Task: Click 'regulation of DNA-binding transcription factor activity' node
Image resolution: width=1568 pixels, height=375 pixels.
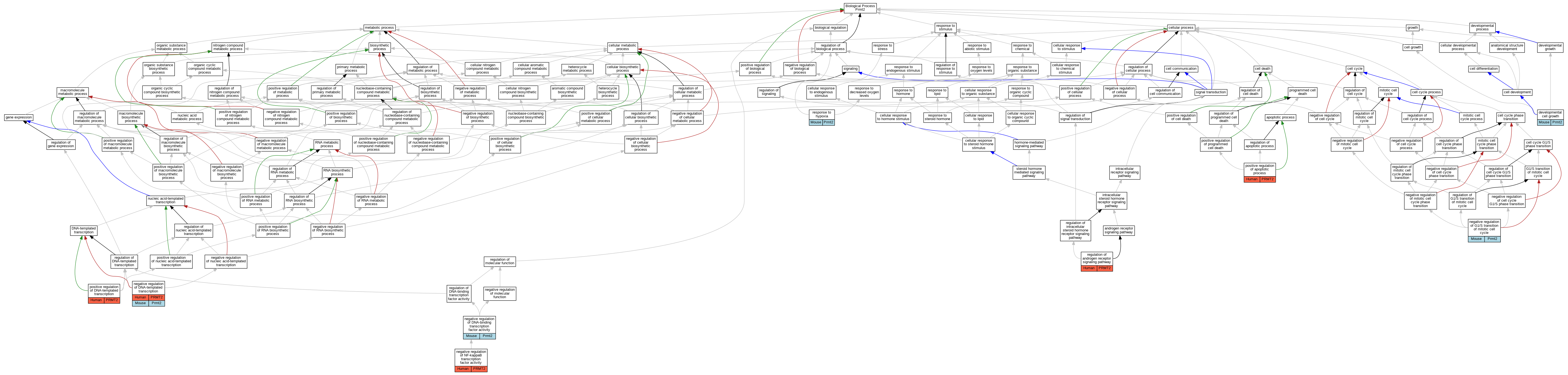Action: (458, 293)
